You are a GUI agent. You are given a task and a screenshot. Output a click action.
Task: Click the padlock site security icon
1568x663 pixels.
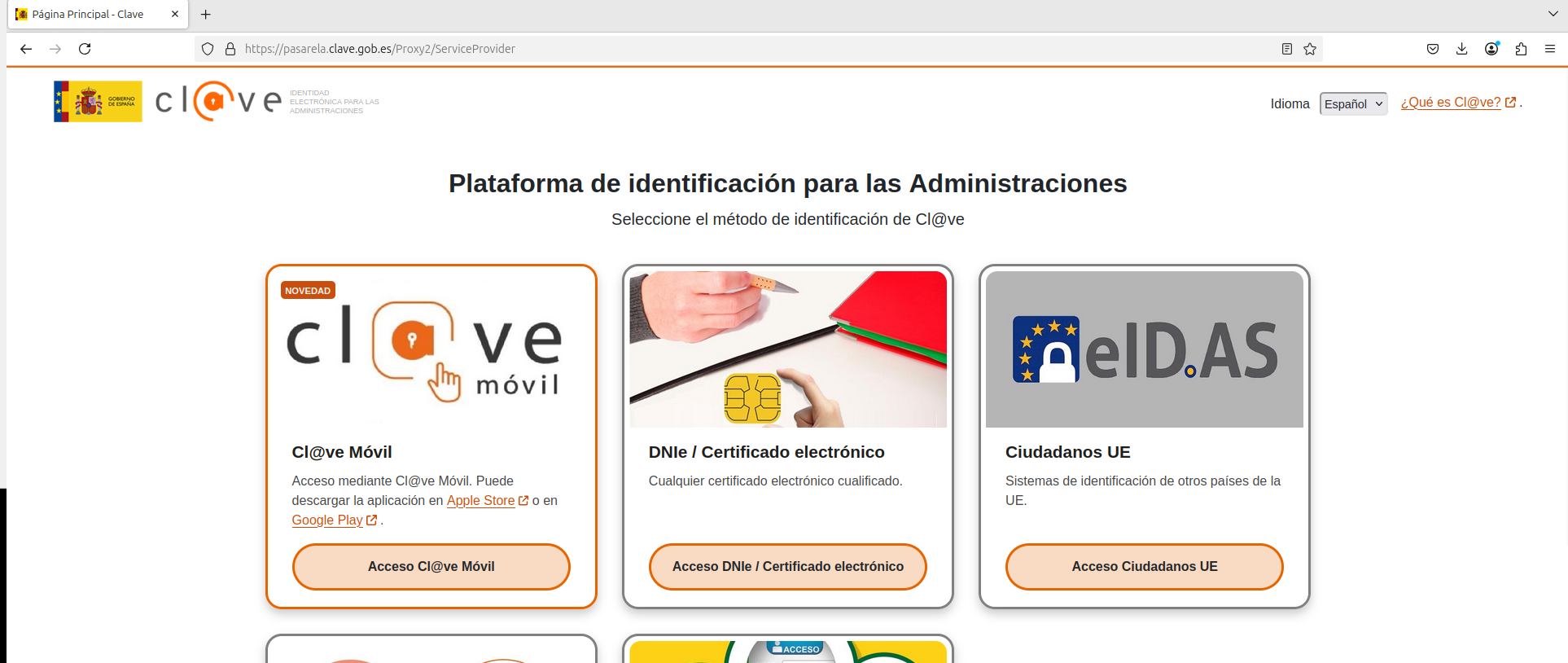[230, 49]
